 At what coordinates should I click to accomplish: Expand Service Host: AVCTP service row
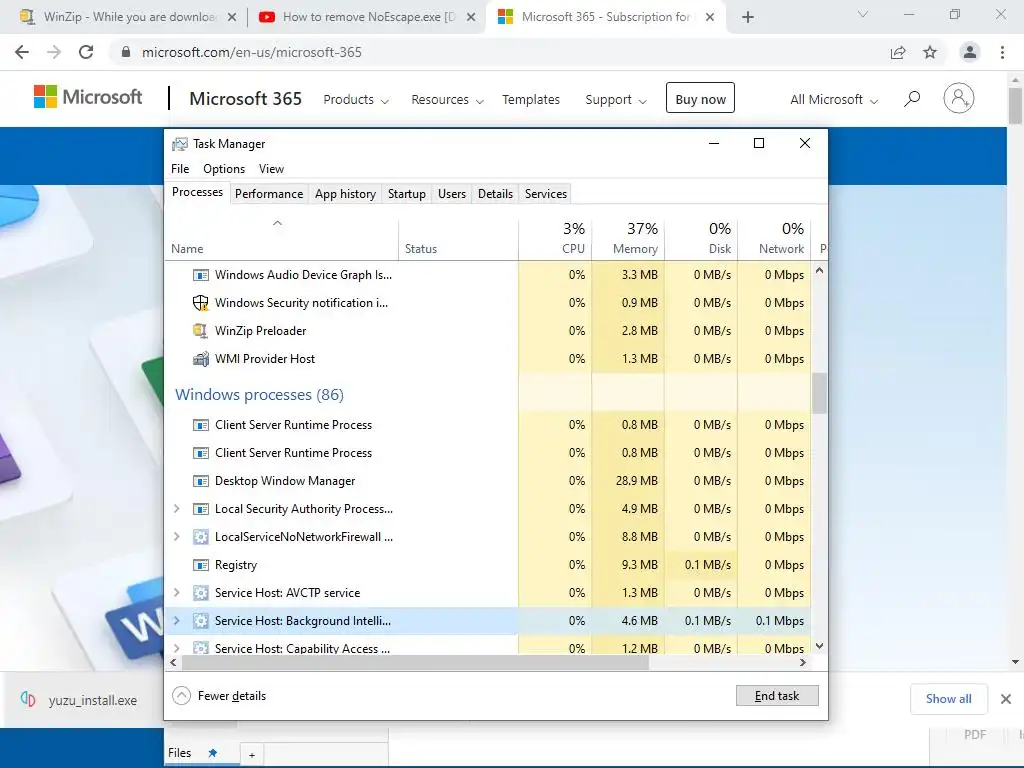coord(176,593)
